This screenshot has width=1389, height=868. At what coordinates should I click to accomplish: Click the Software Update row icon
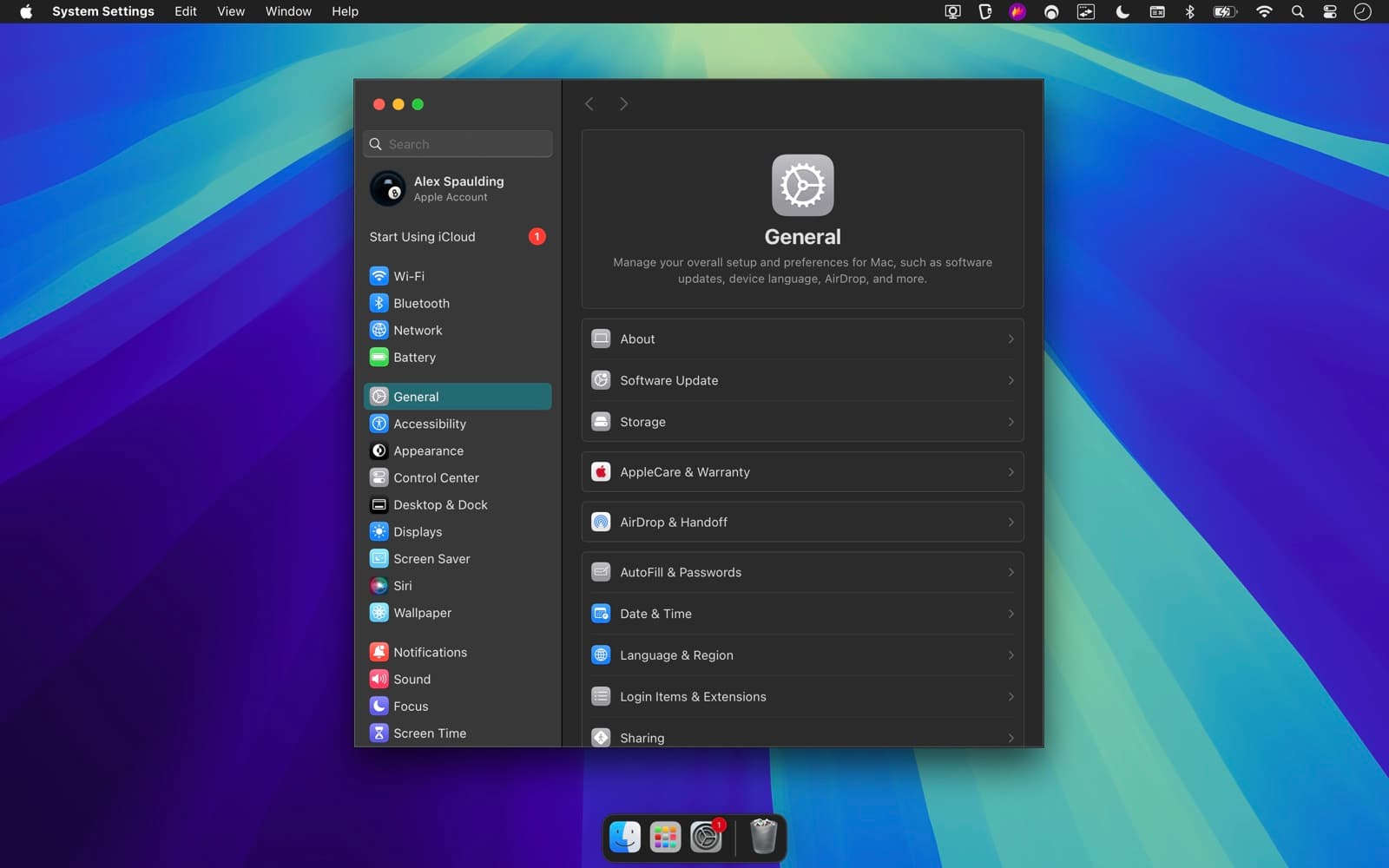pos(601,380)
